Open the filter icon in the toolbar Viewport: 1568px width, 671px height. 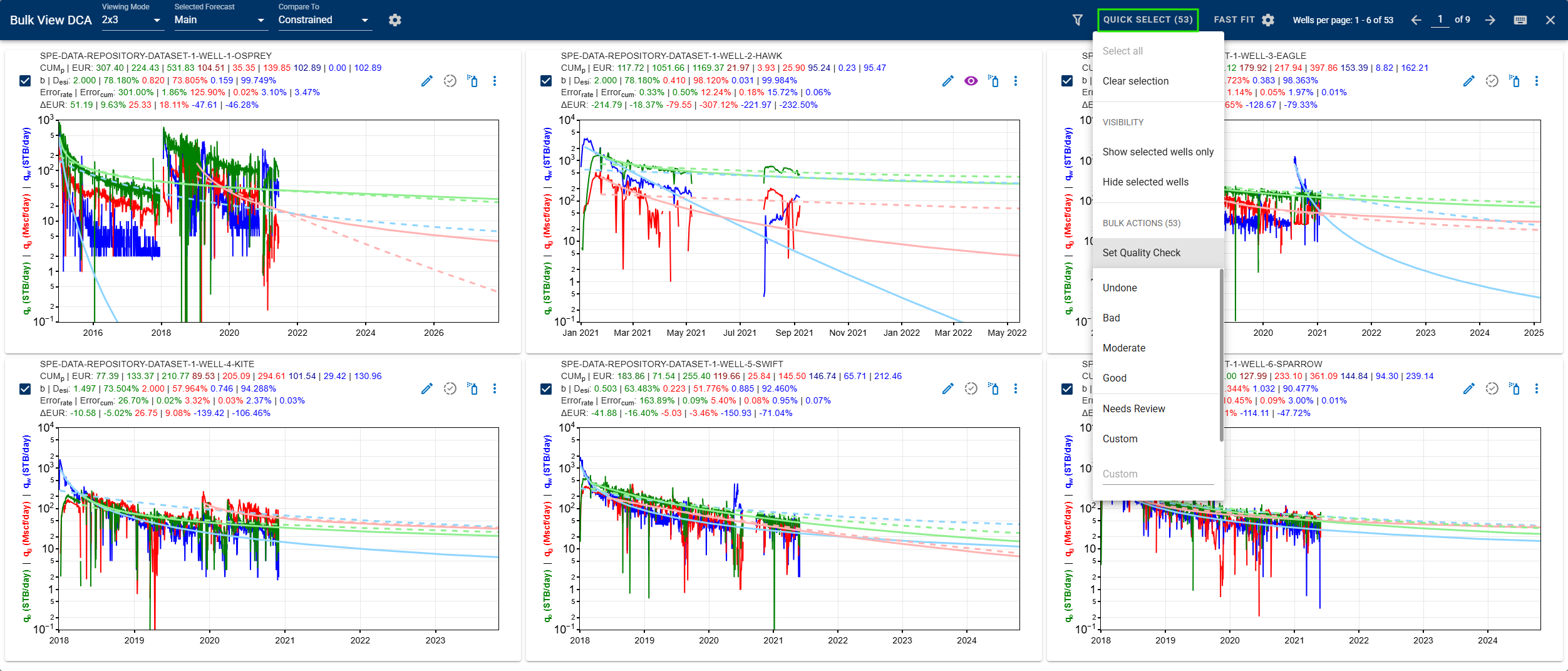tap(1077, 19)
